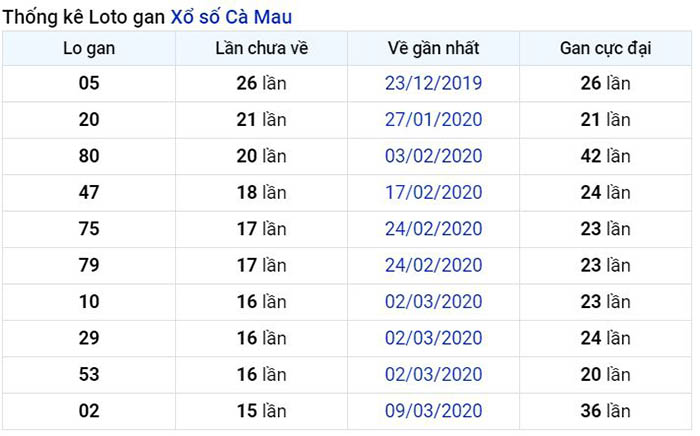Open the Xổ số Cà Mau link

point(231,17)
